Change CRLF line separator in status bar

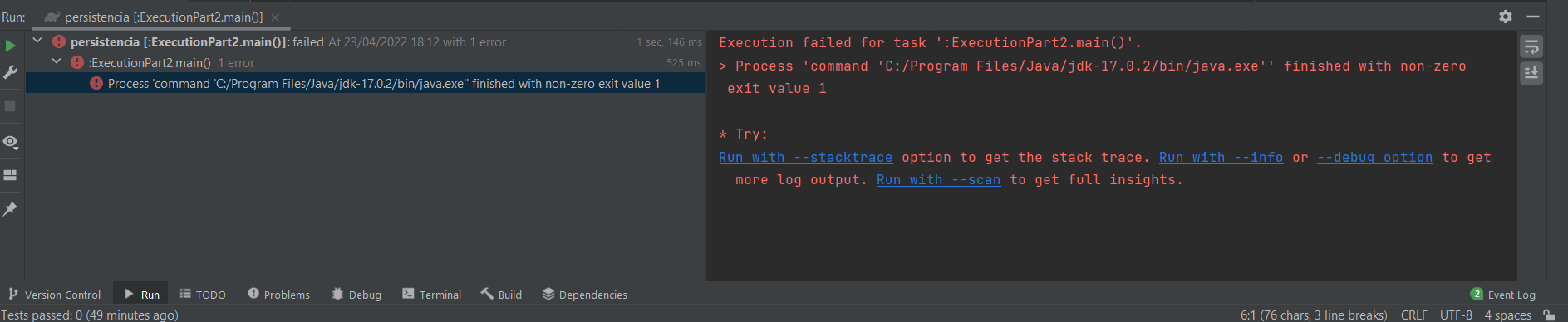(1413, 315)
